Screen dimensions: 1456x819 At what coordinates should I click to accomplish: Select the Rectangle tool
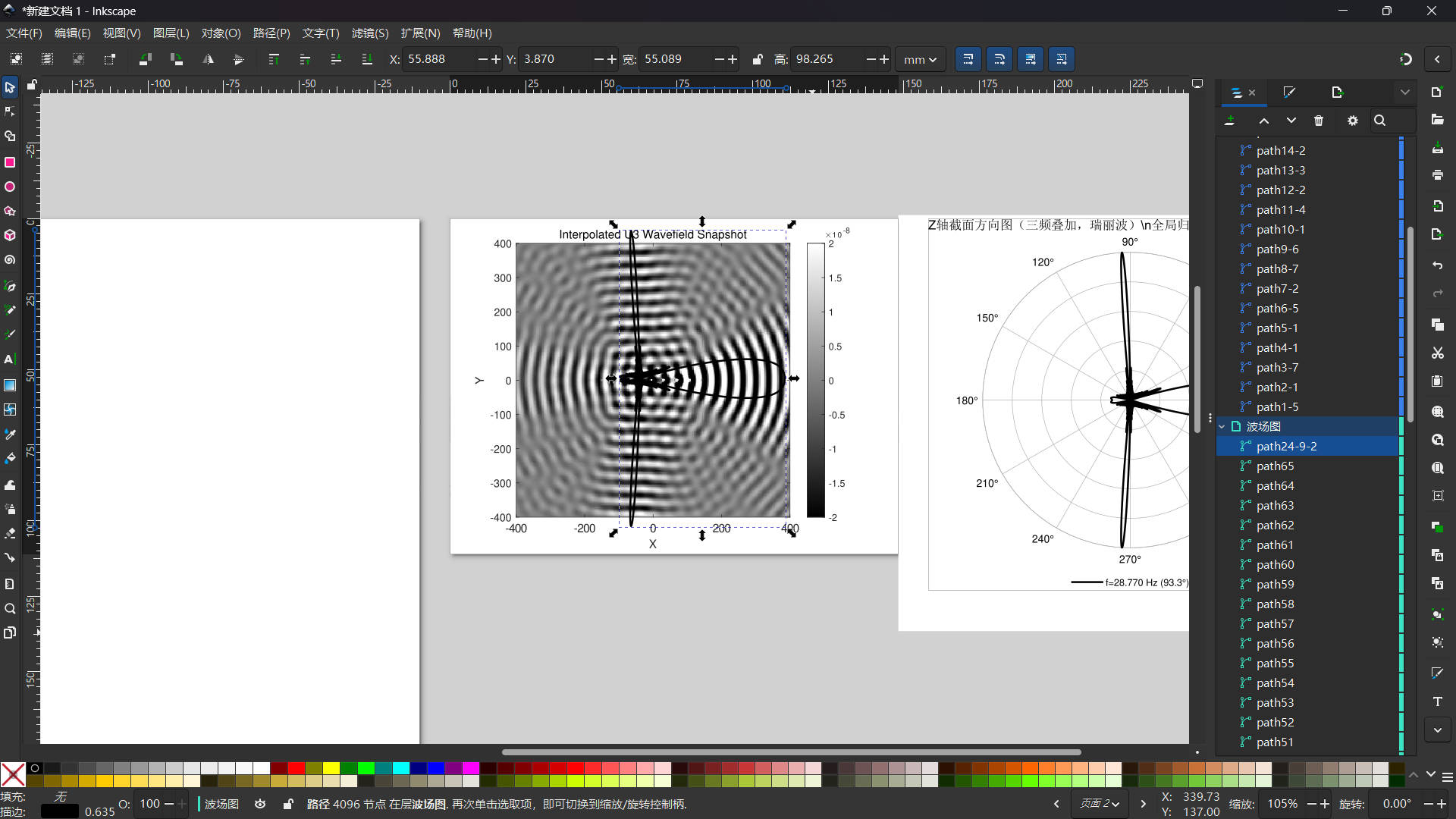[10, 162]
